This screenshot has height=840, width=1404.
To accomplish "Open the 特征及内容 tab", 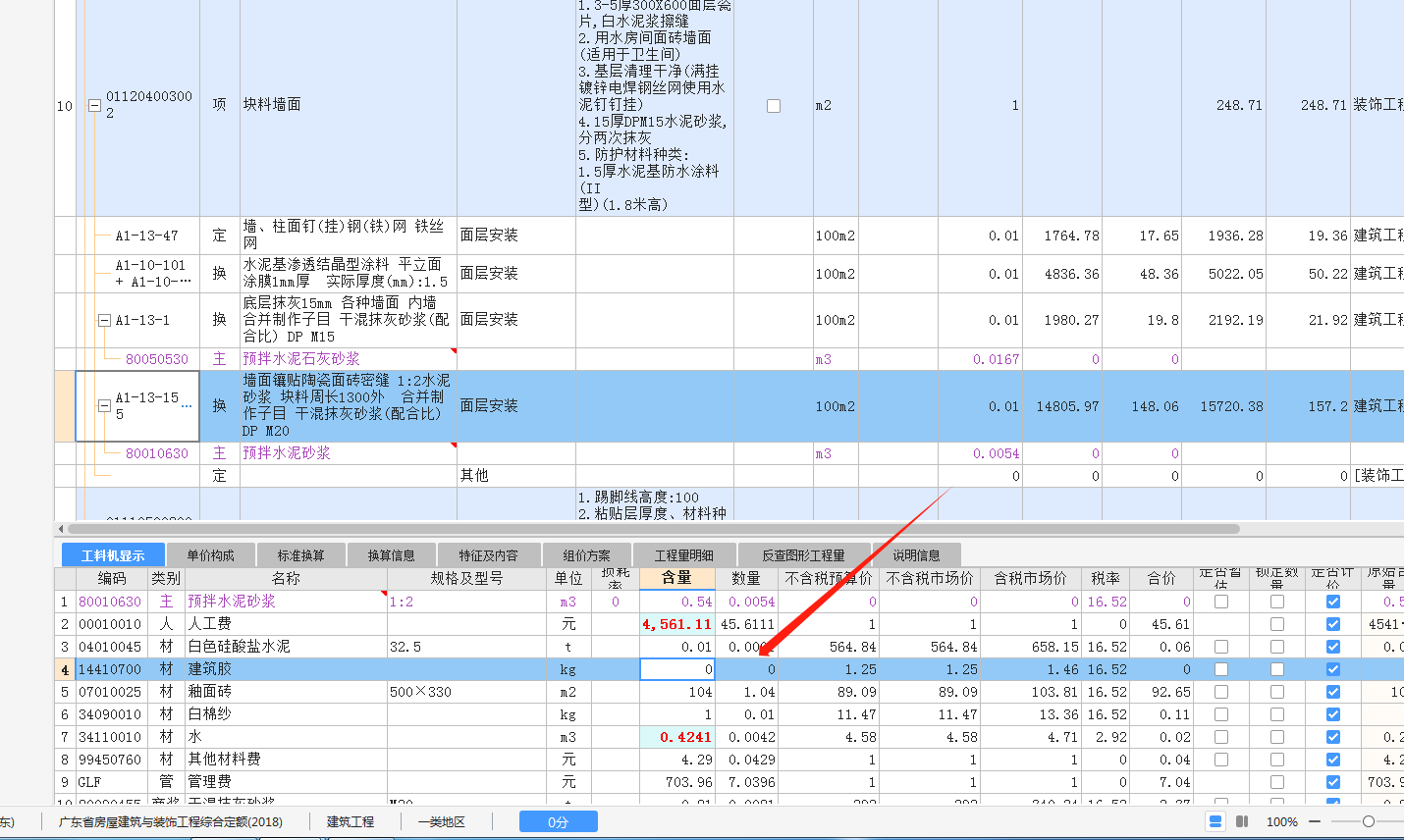I will (488, 555).
